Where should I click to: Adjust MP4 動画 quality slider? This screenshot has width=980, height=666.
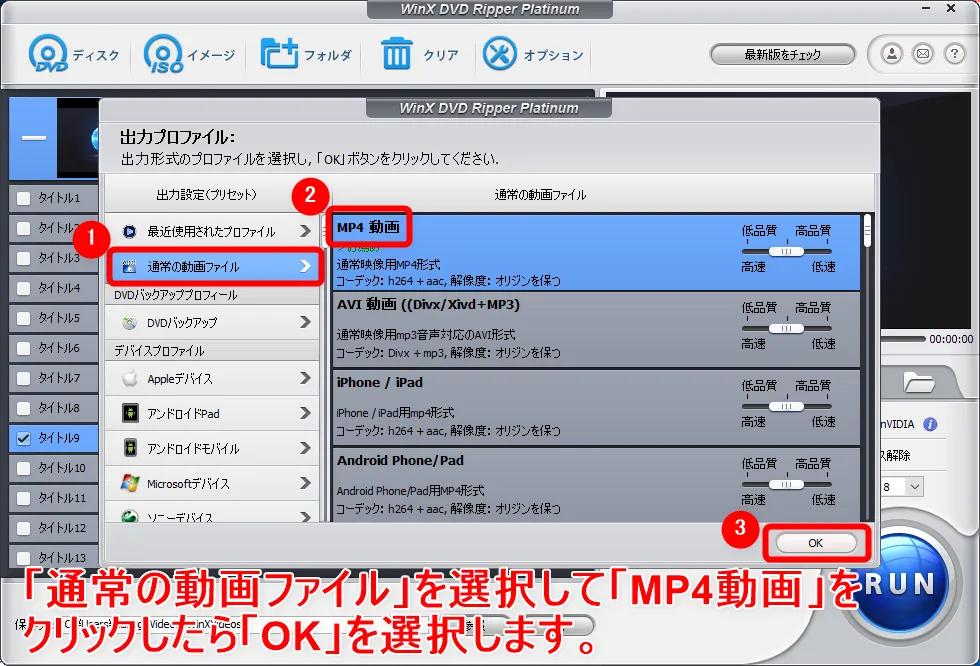click(x=786, y=251)
